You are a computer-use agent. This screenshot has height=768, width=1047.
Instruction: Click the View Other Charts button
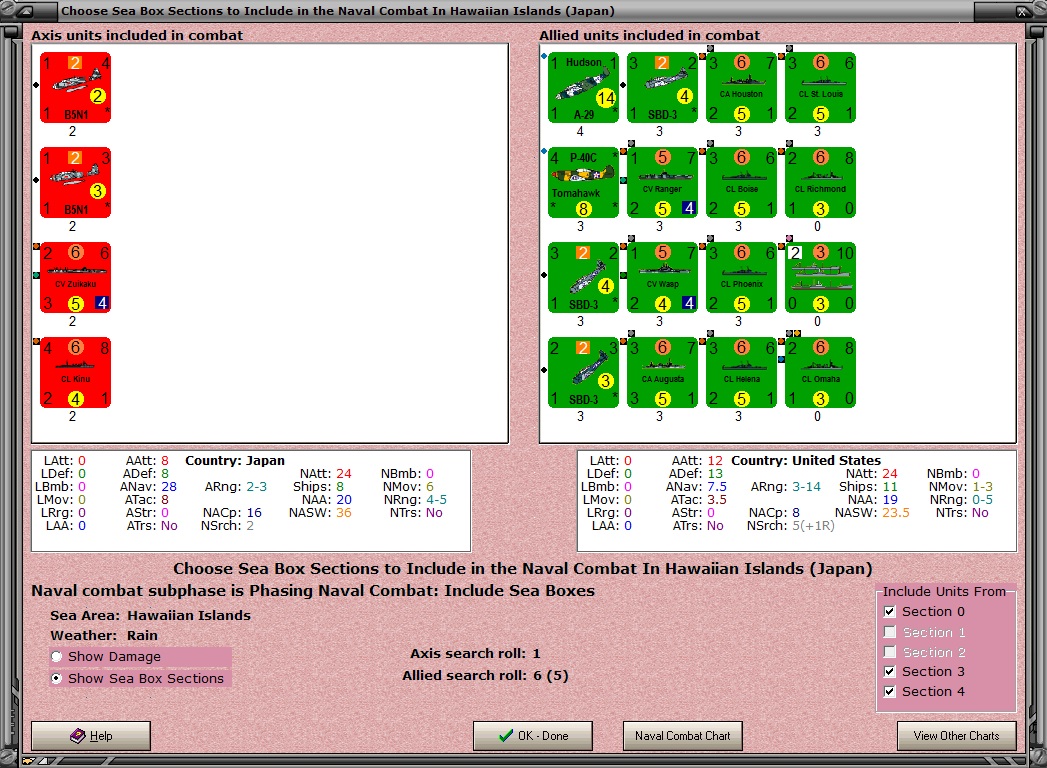click(x=956, y=736)
